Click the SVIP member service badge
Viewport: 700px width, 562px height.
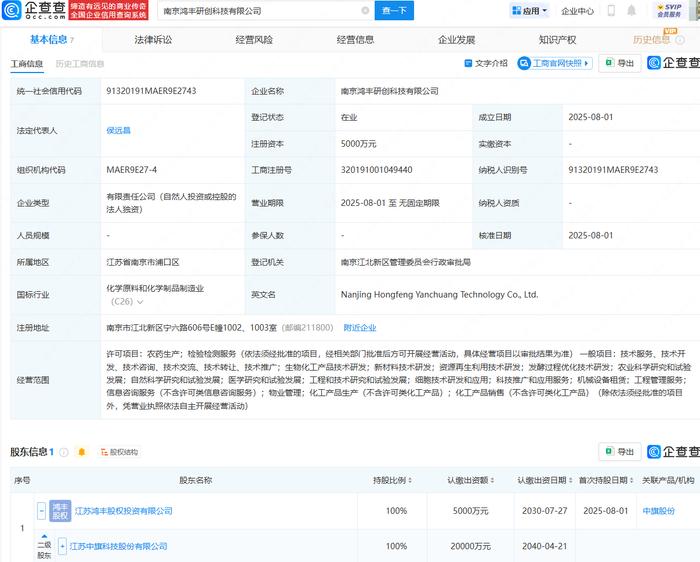point(669,10)
